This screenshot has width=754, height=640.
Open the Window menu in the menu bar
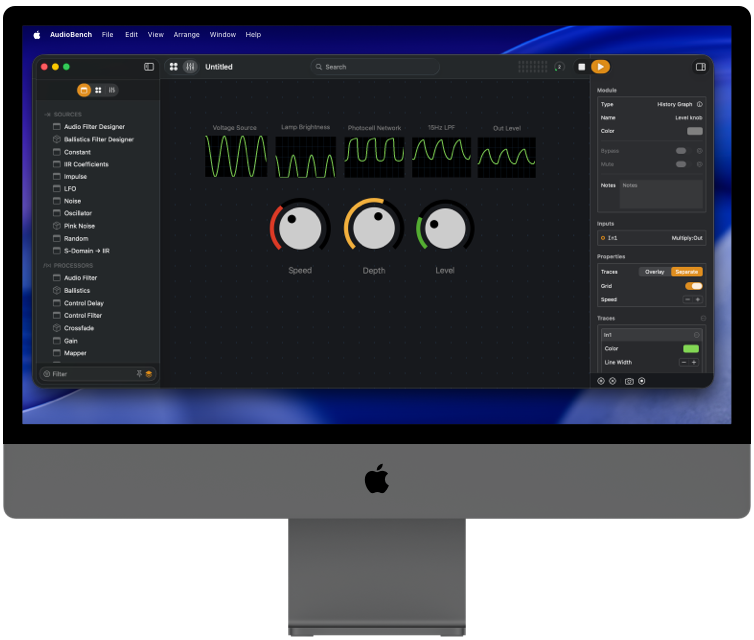[223, 35]
